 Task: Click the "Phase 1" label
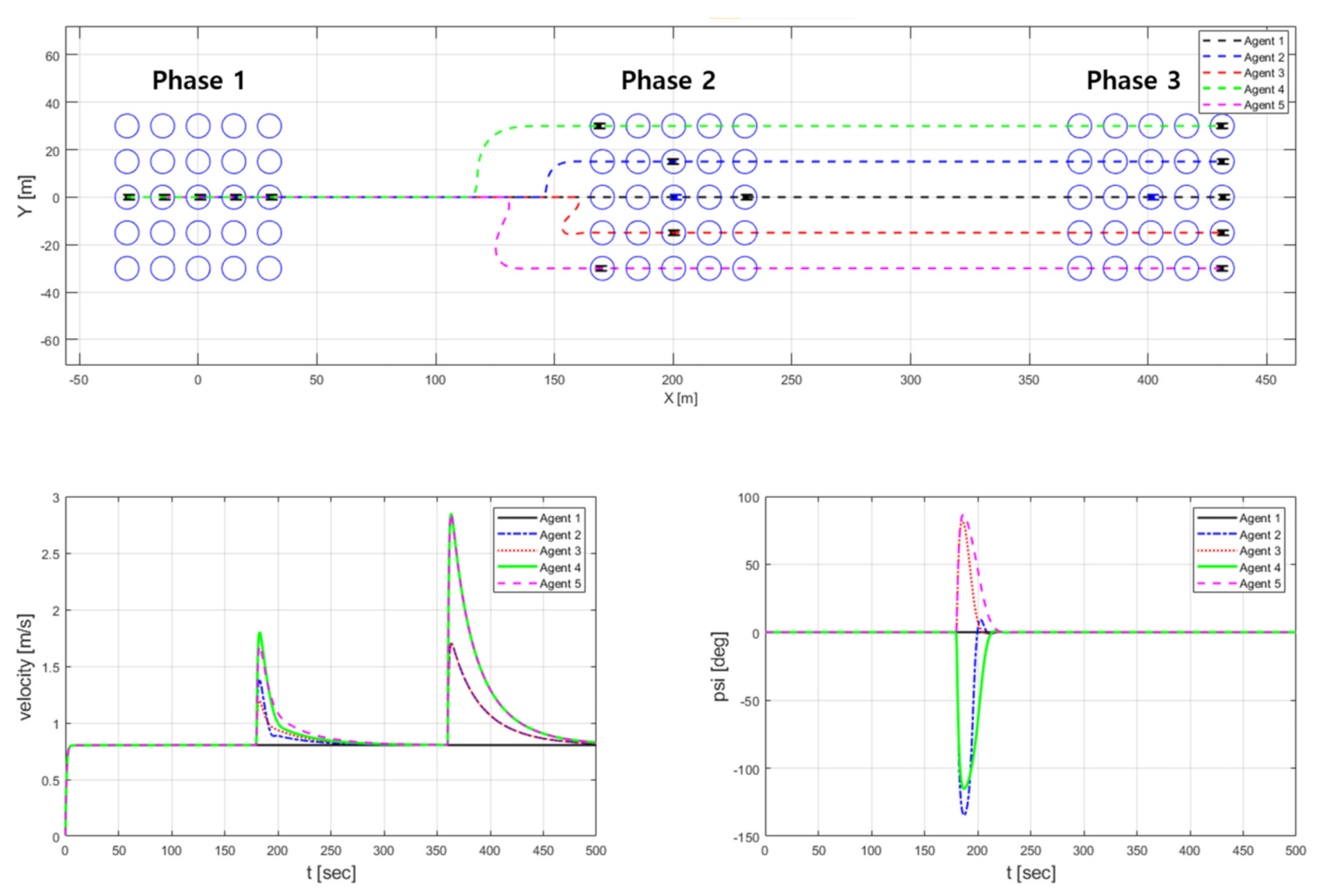click(x=198, y=80)
